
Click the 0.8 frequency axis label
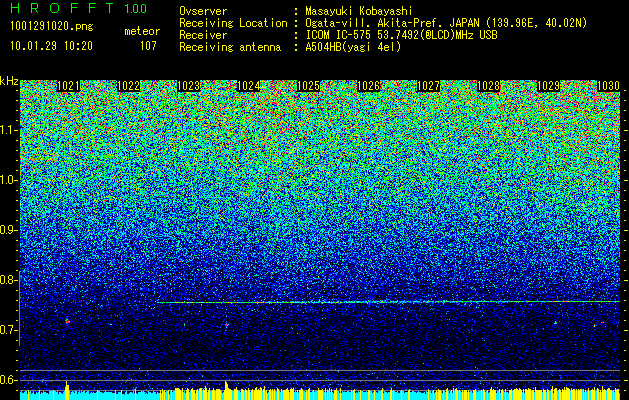tap(9, 280)
